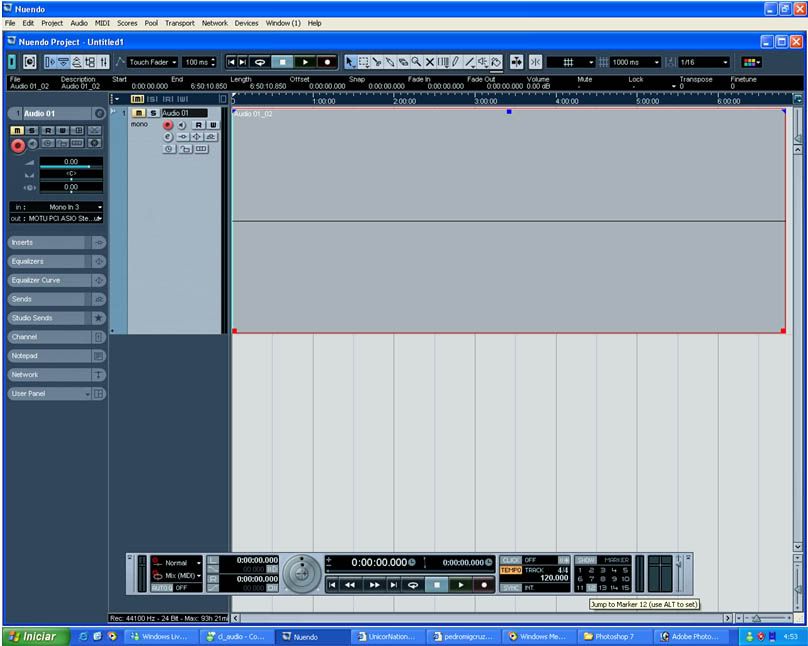Open snap type grid dropdown
The height and width of the screenshot is (646, 808).
[571, 62]
